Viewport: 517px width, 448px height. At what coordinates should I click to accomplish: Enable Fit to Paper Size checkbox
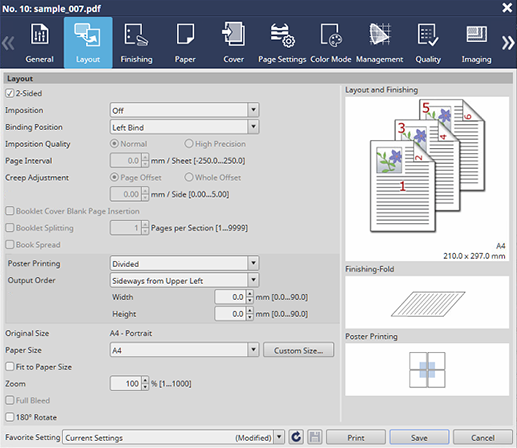(x=10, y=367)
